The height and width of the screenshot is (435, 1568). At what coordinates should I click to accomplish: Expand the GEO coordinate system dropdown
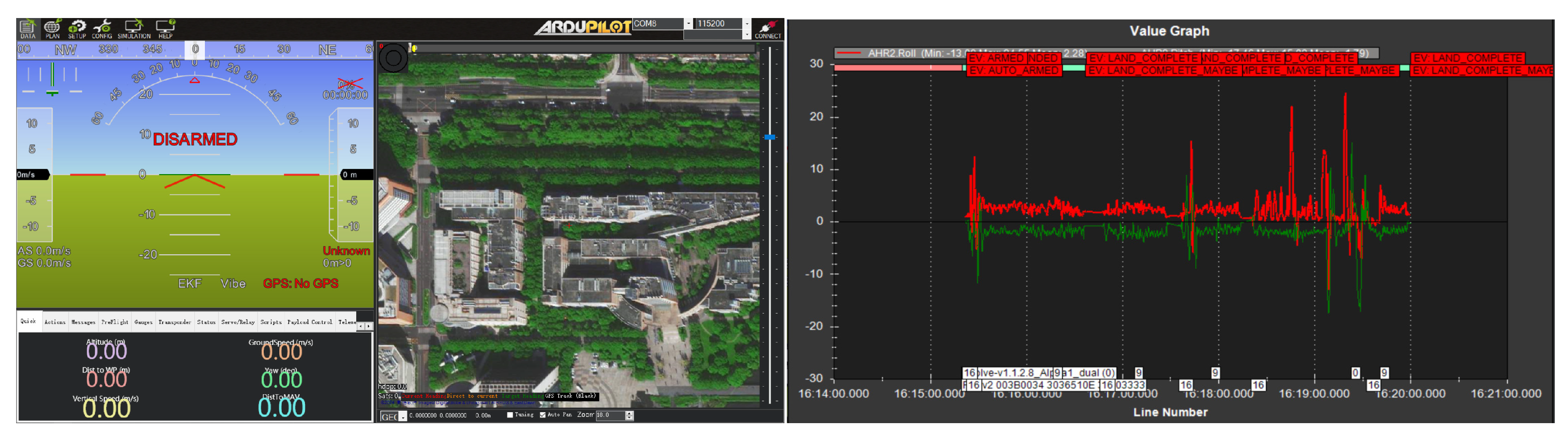point(402,417)
